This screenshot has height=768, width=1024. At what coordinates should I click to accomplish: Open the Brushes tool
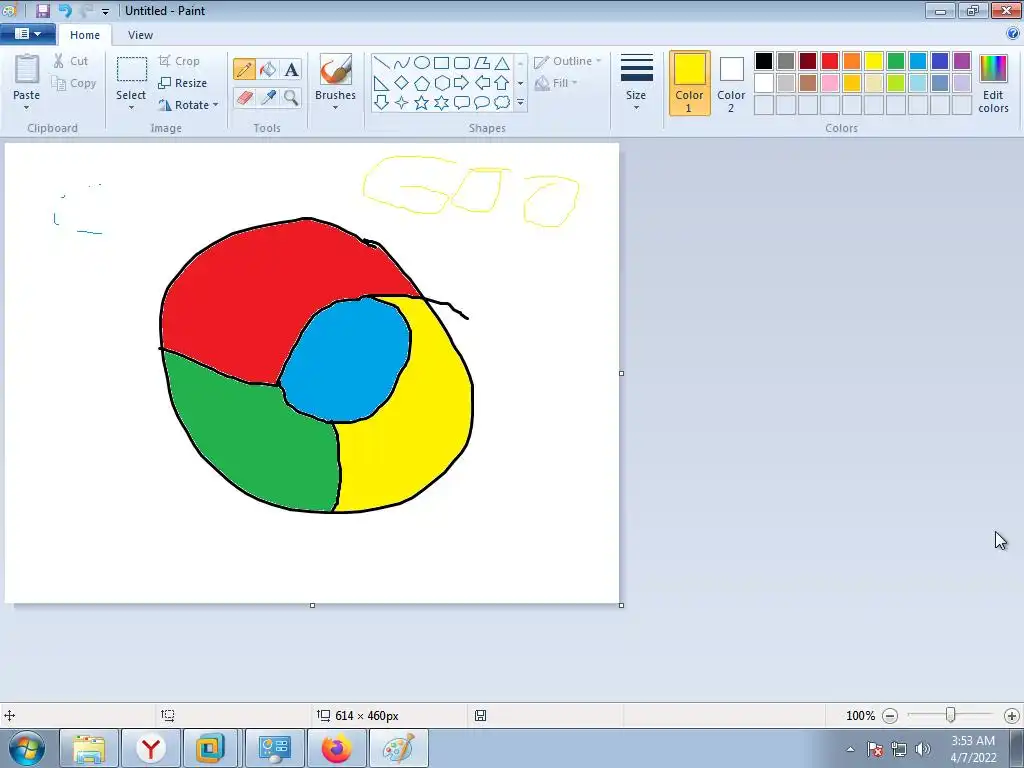(x=335, y=80)
